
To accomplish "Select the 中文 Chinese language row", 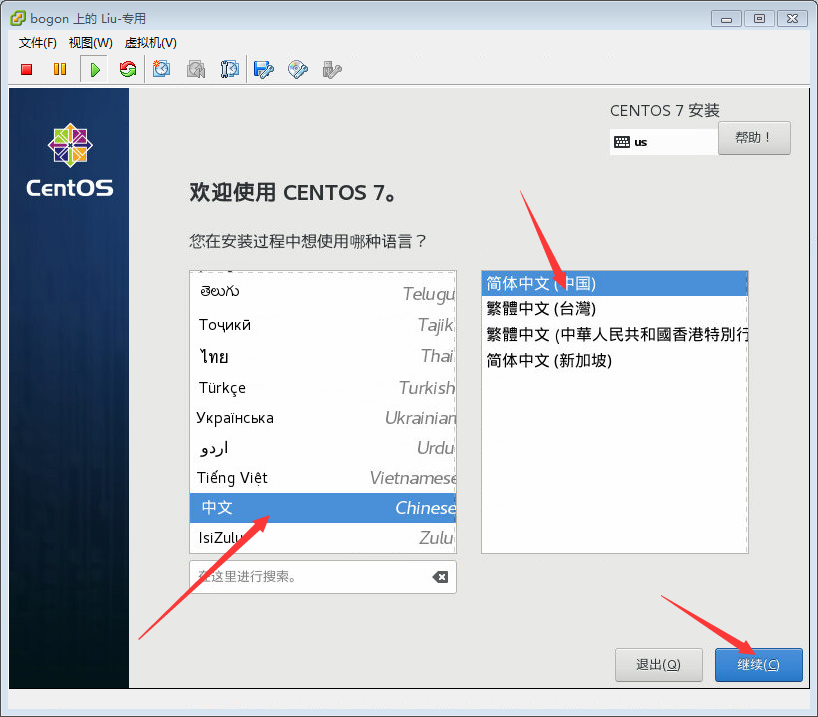I will click(x=322, y=508).
